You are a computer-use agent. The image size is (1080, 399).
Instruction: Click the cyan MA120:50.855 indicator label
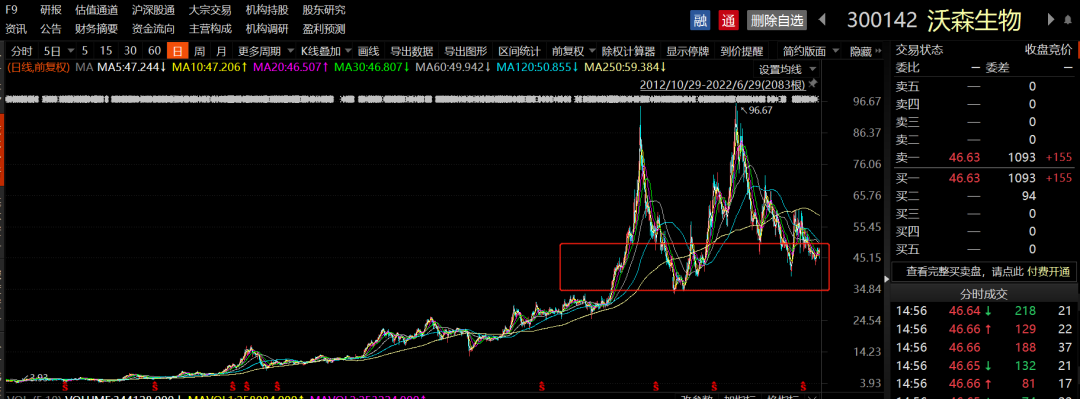(537, 68)
